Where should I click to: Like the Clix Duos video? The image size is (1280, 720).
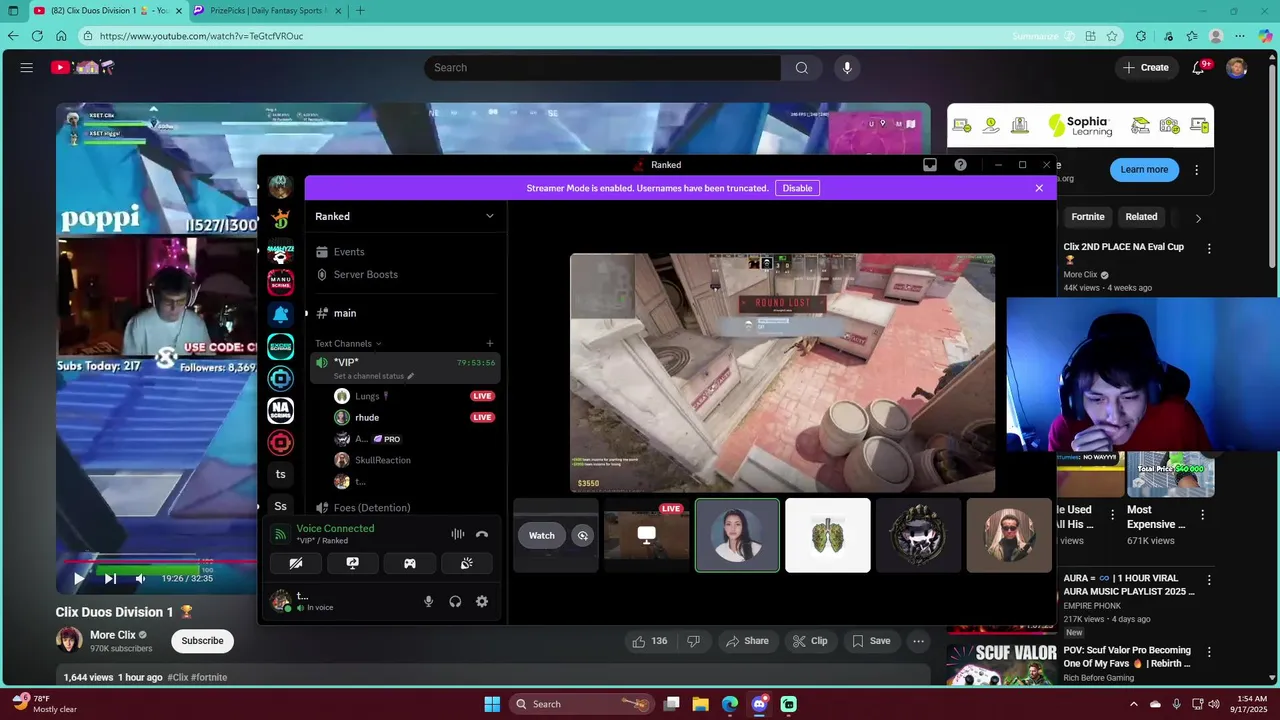click(649, 641)
